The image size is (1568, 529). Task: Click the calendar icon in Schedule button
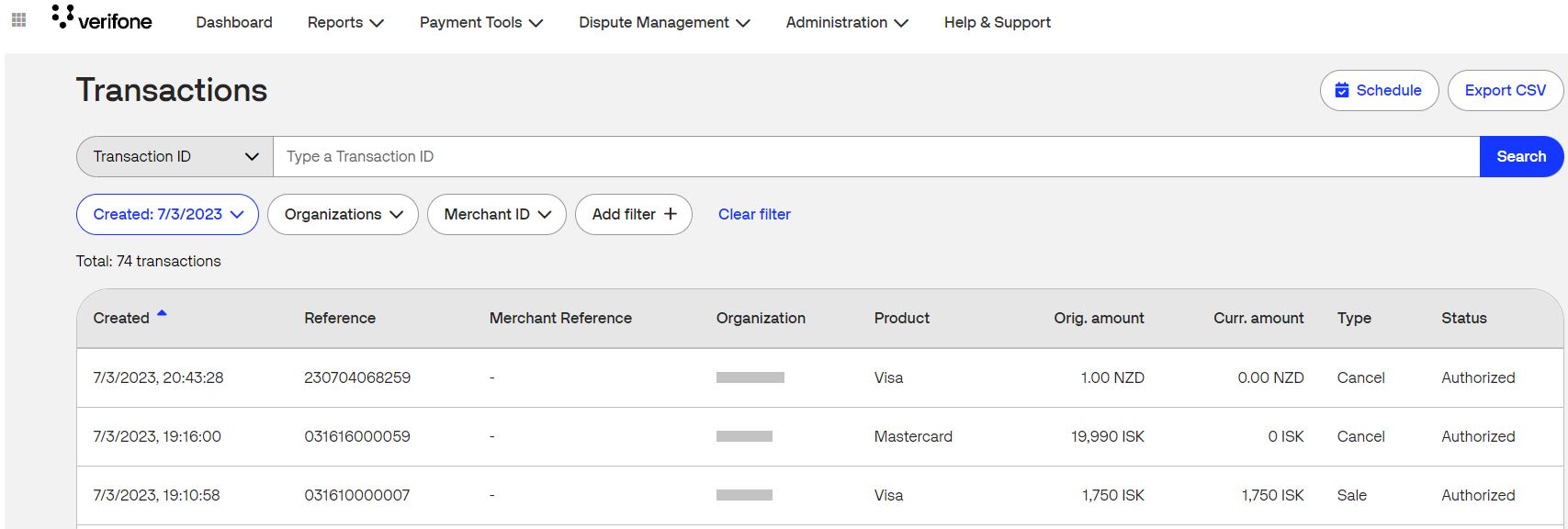tap(1342, 90)
